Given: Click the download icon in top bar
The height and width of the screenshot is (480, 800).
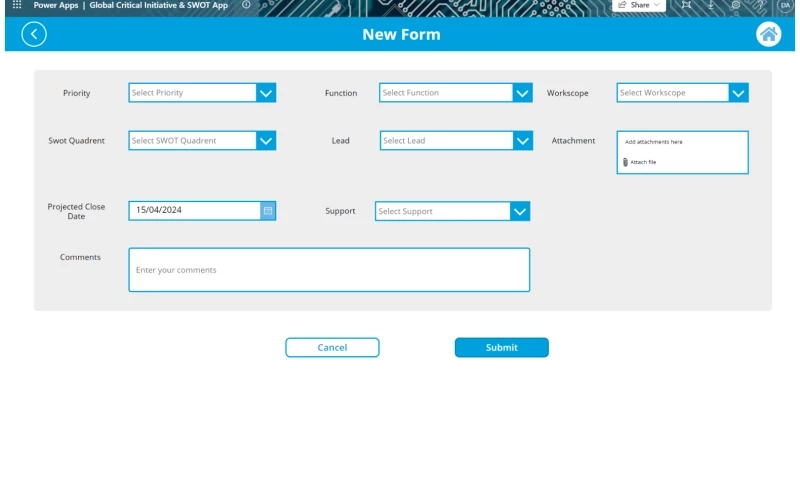Looking at the screenshot, I should click(711, 5).
